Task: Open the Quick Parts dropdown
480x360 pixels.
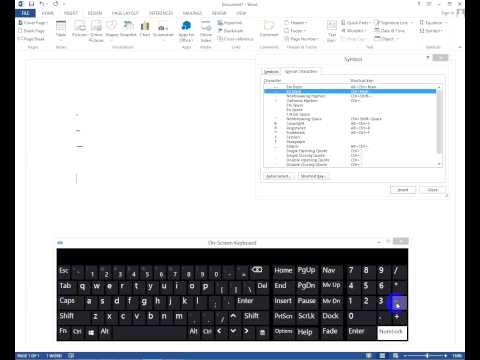Action: [356, 23]
